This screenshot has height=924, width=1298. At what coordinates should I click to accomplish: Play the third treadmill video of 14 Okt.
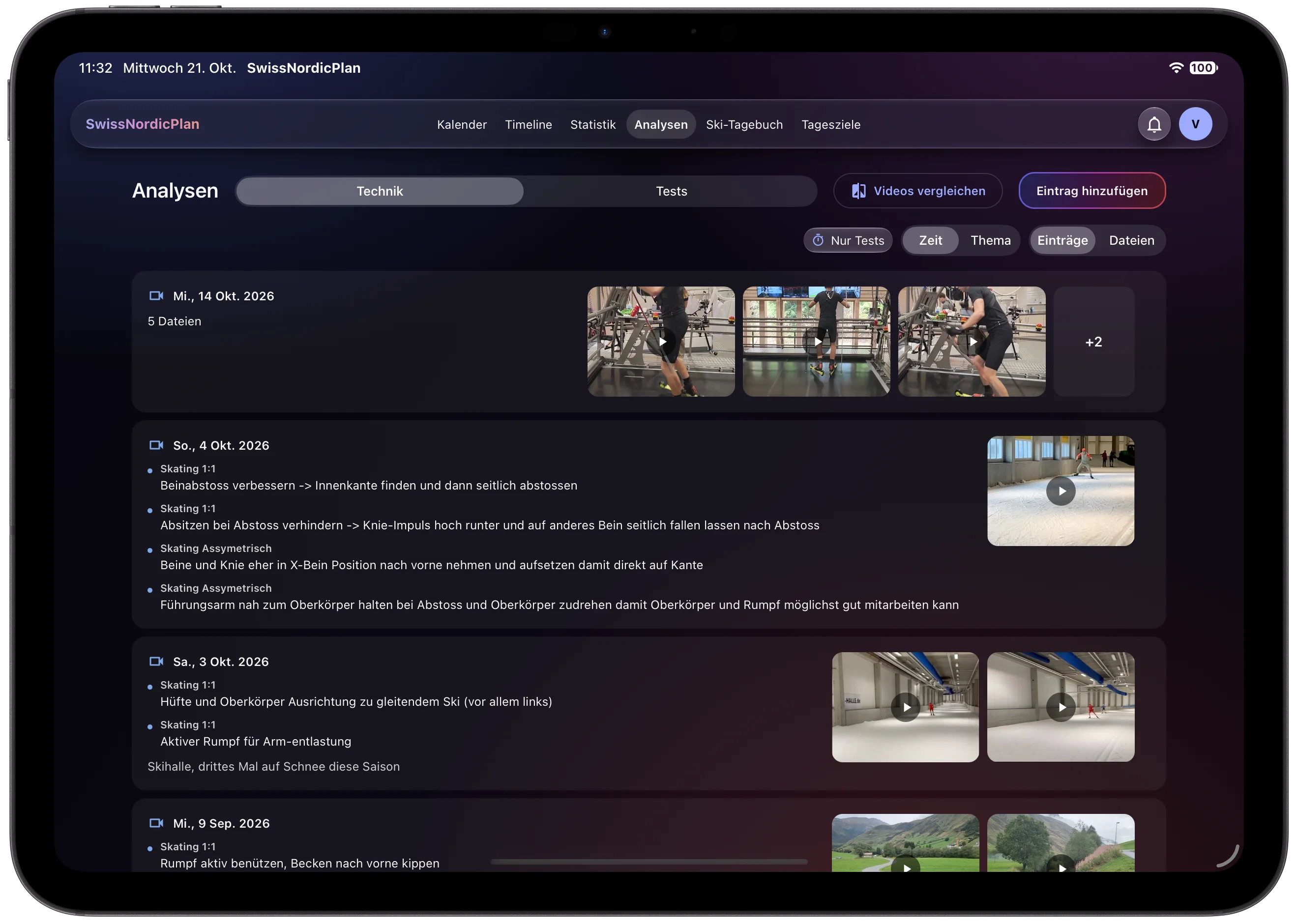972,342
